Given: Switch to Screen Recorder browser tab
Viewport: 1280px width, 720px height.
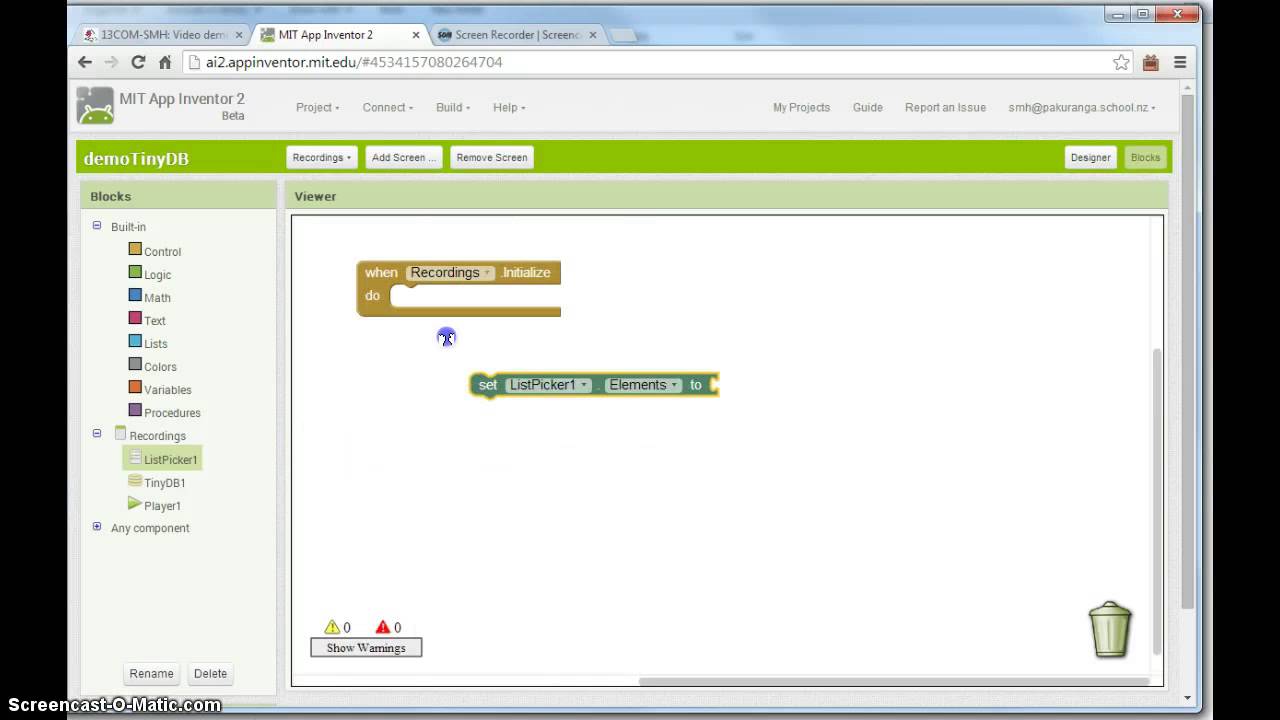Looking at the screenshot, I should pos(517,34).
